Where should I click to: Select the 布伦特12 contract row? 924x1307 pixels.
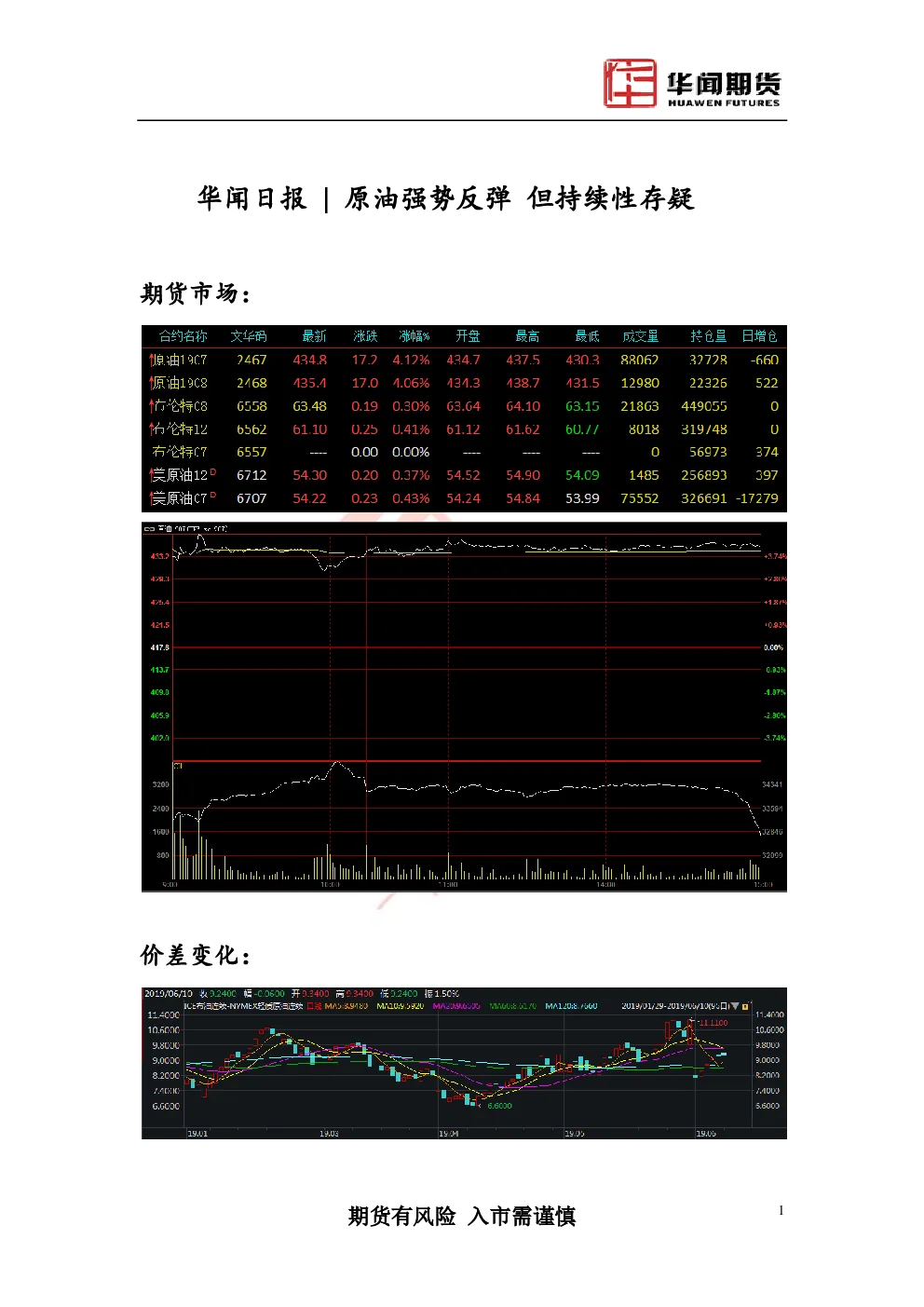coord(464,429)
